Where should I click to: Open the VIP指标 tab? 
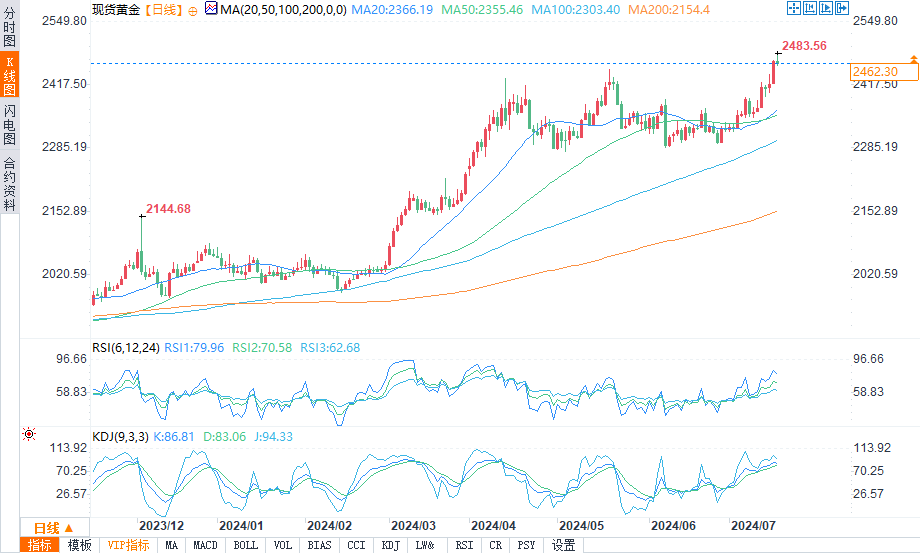click(x=128, y=545)
